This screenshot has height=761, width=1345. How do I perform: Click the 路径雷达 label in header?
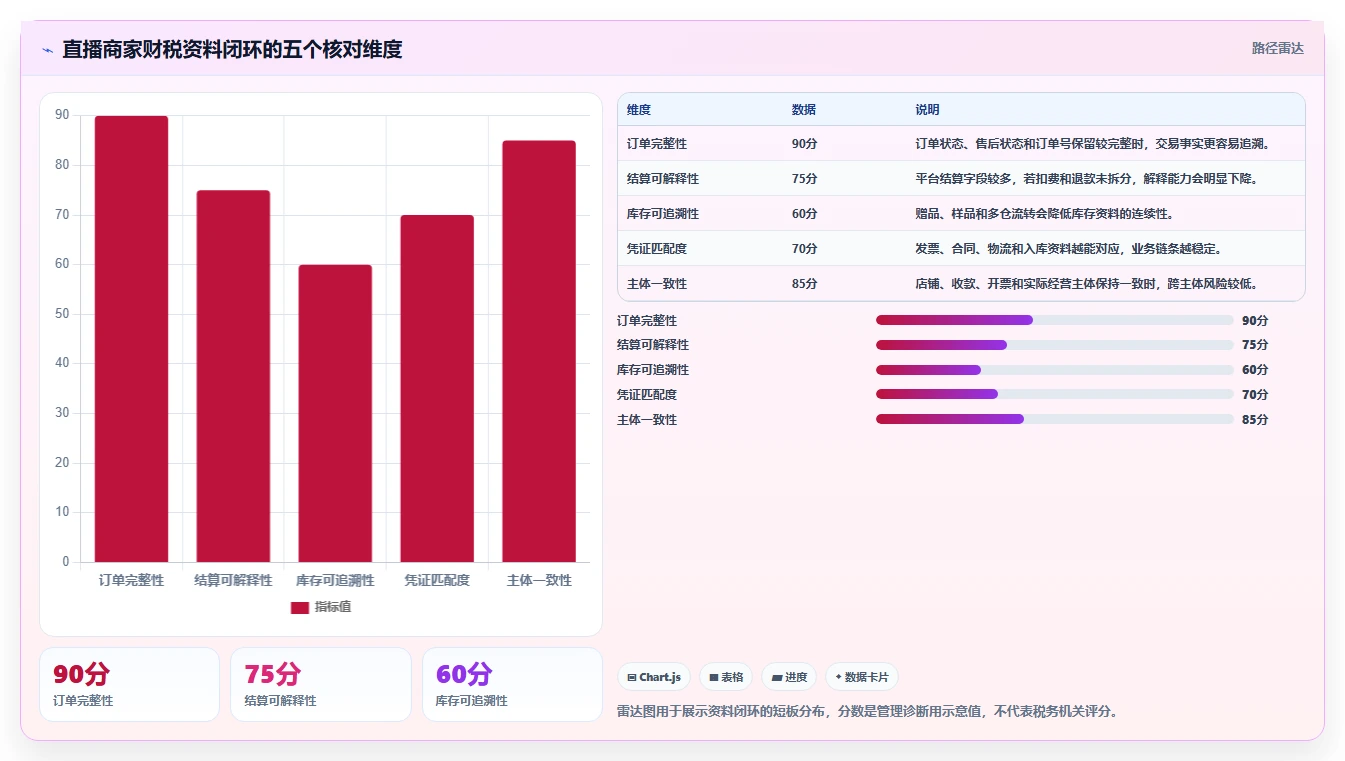point(1277,48)
